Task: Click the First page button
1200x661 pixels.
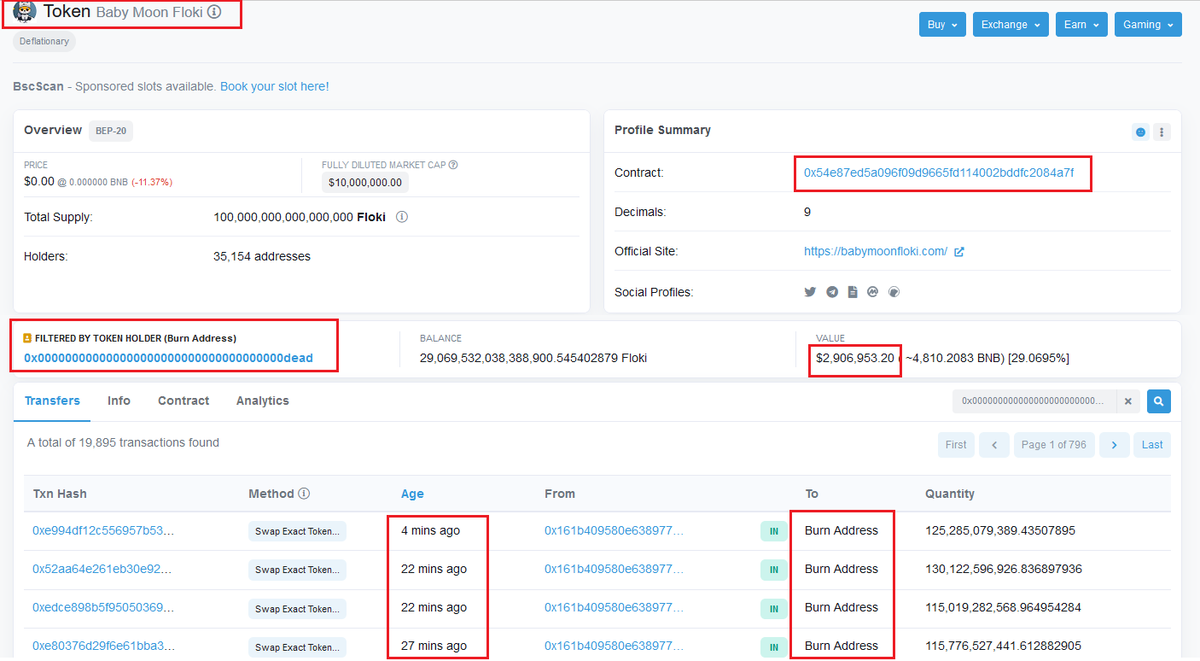Action: point(956,445)
